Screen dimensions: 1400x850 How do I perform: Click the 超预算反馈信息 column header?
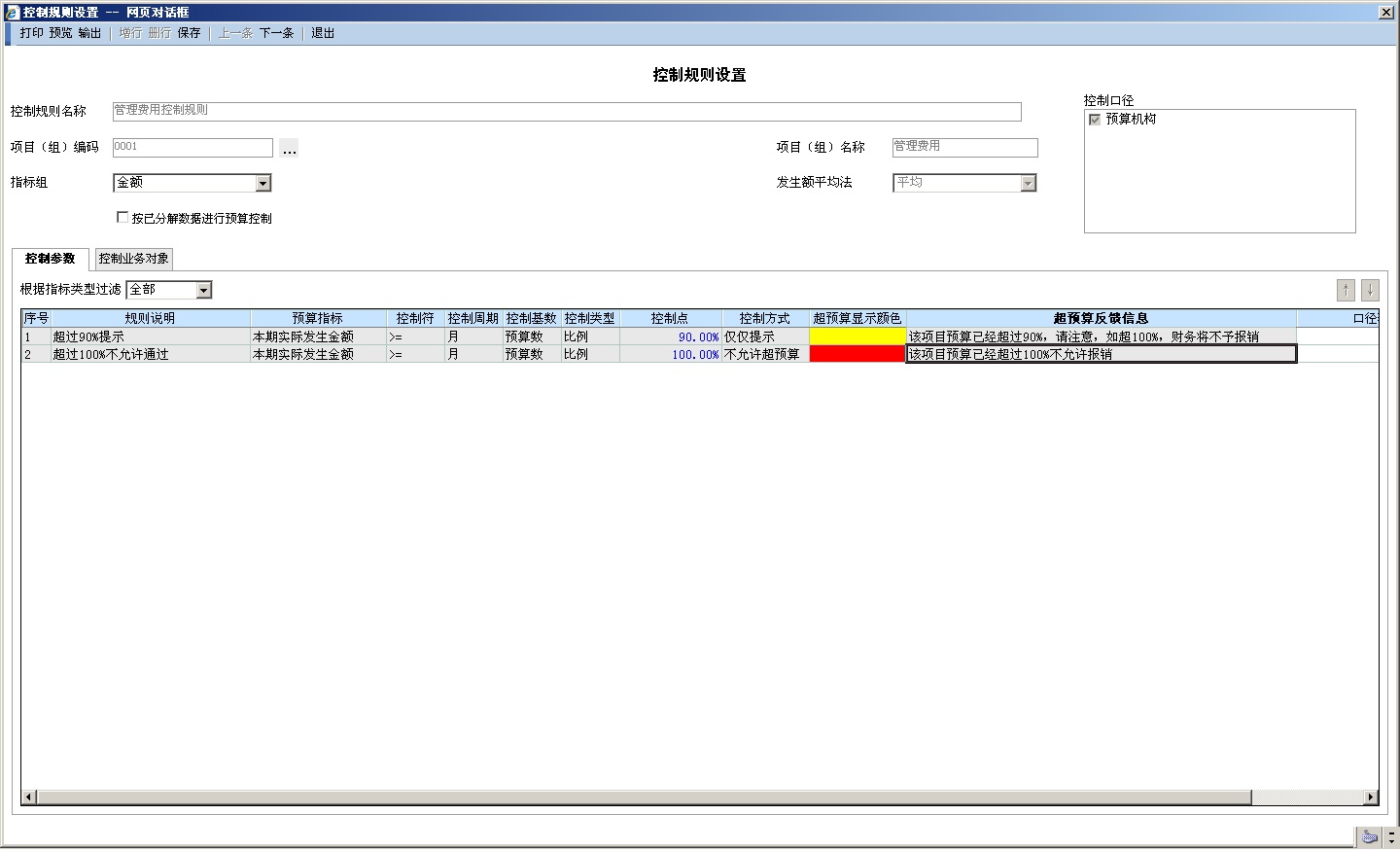[1102, 318]
